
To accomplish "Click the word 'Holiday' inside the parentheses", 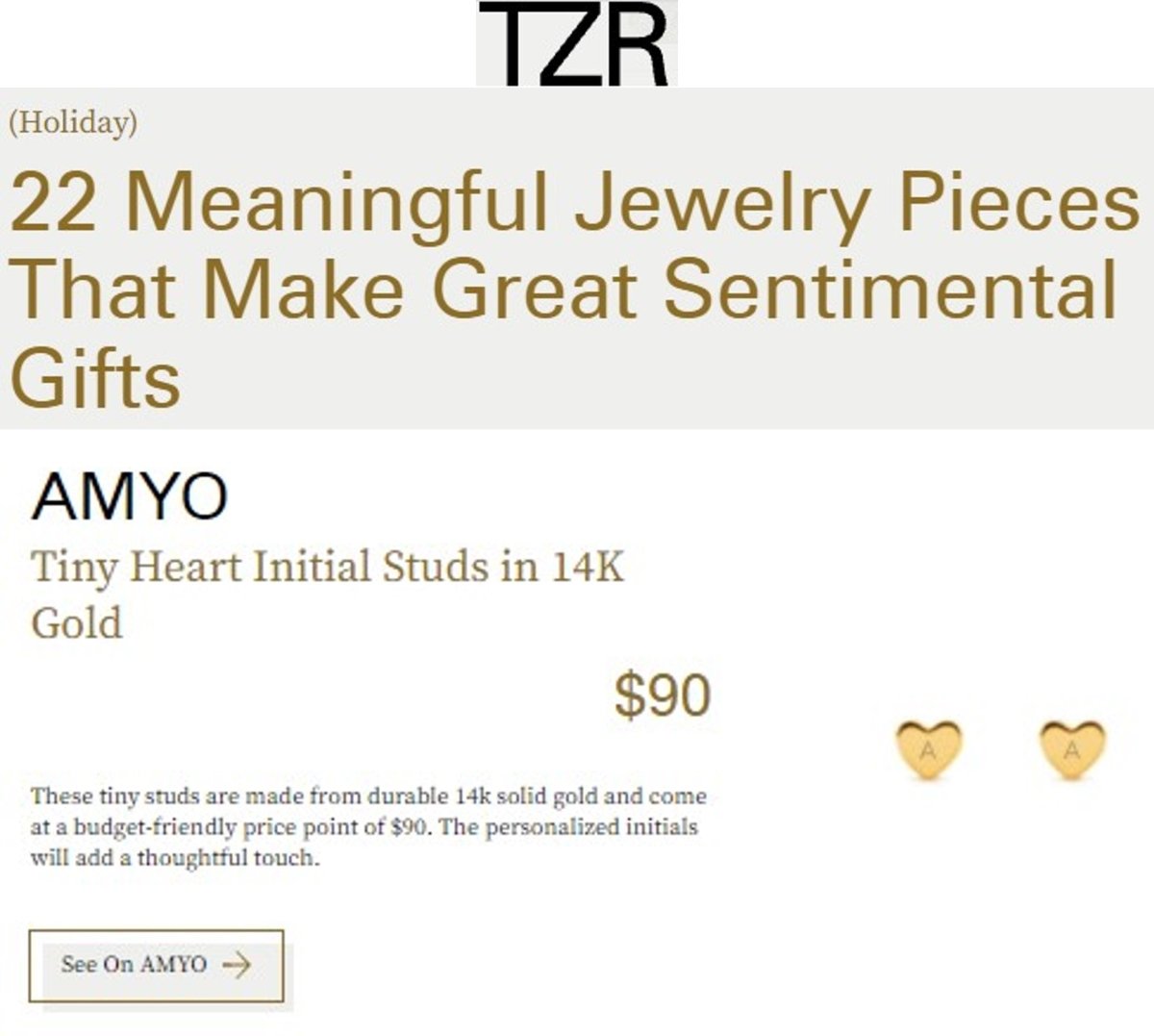I will (x=72, y=123).
